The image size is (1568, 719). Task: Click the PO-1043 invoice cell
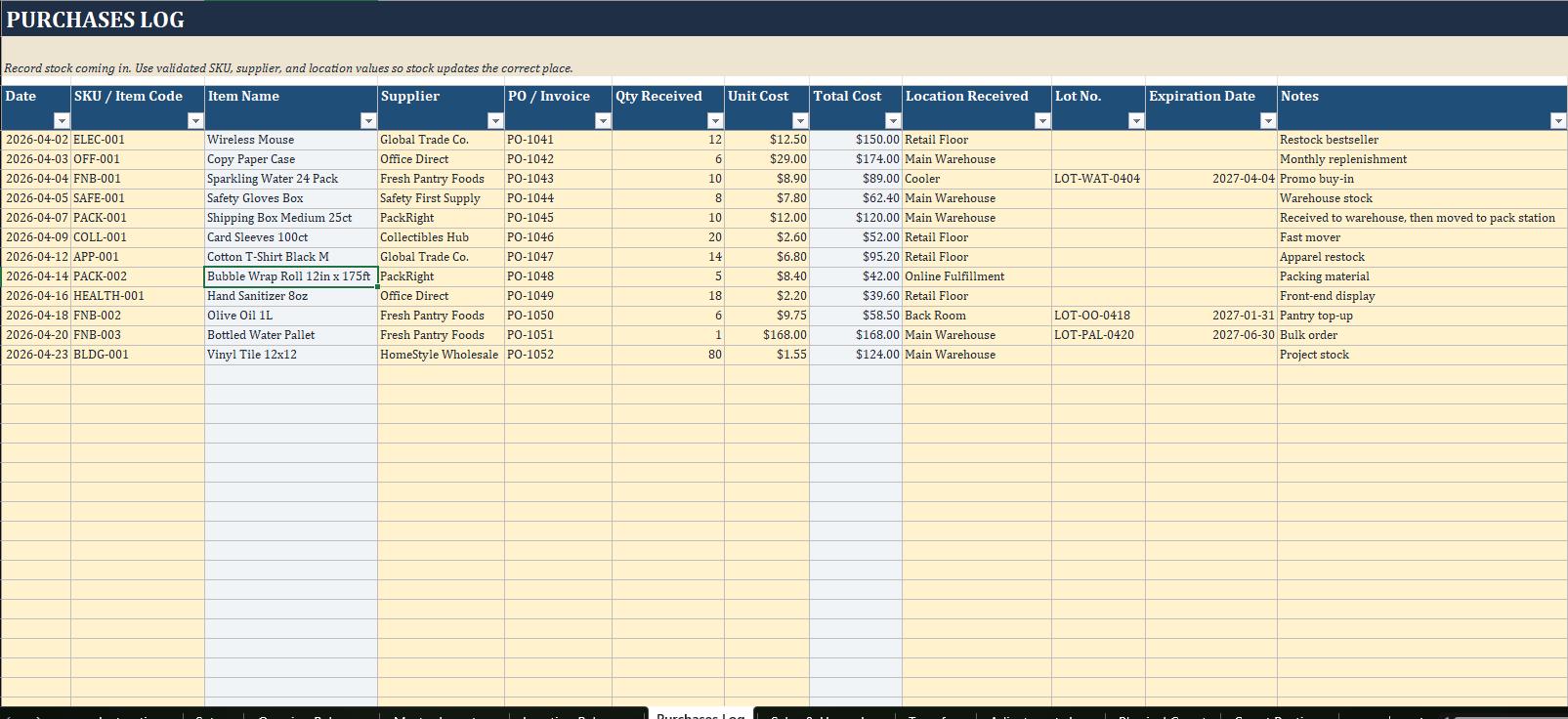(558, 179)
